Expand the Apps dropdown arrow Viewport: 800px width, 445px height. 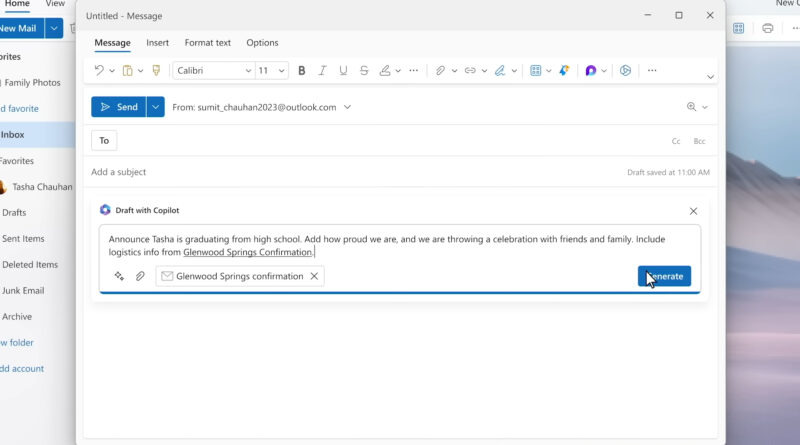pyautogui.click(x=548, y=71)
